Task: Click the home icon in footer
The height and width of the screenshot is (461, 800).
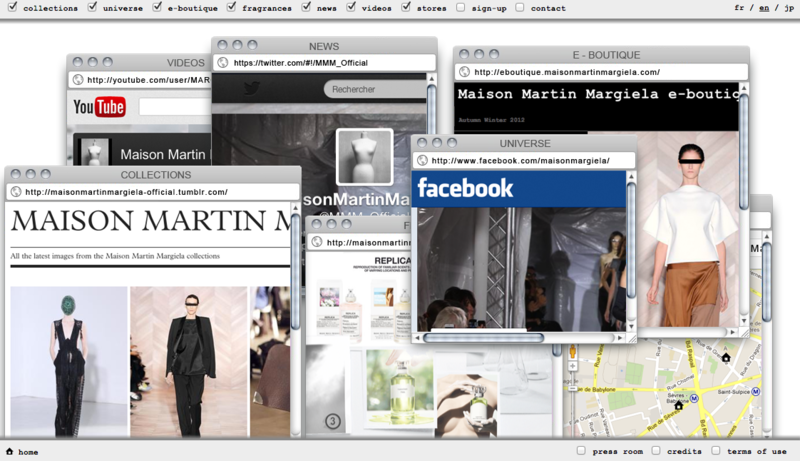Action: 10,451
